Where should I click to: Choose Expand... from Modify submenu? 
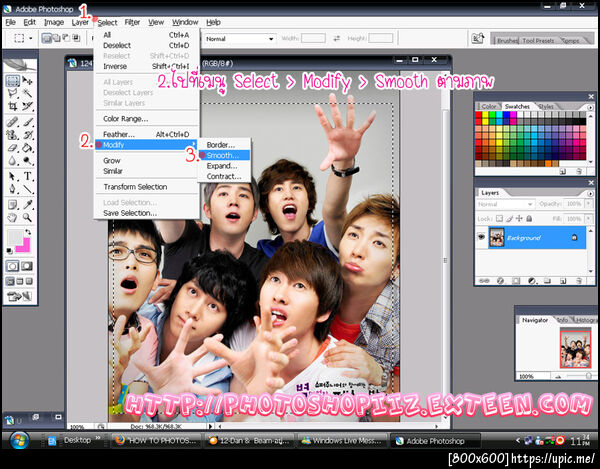tap(225, 166)
